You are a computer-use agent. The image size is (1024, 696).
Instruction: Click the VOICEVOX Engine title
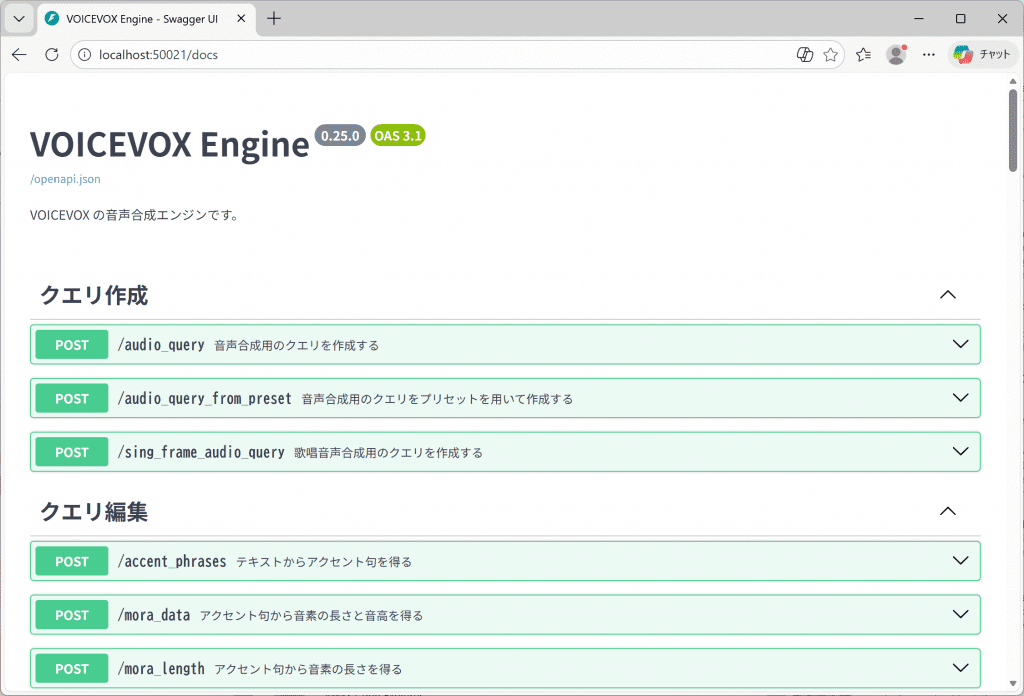170,144
